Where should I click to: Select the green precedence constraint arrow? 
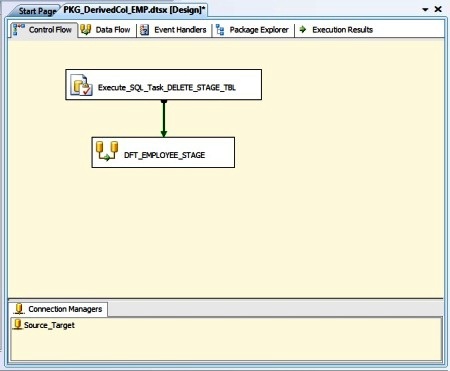[164, 118]
